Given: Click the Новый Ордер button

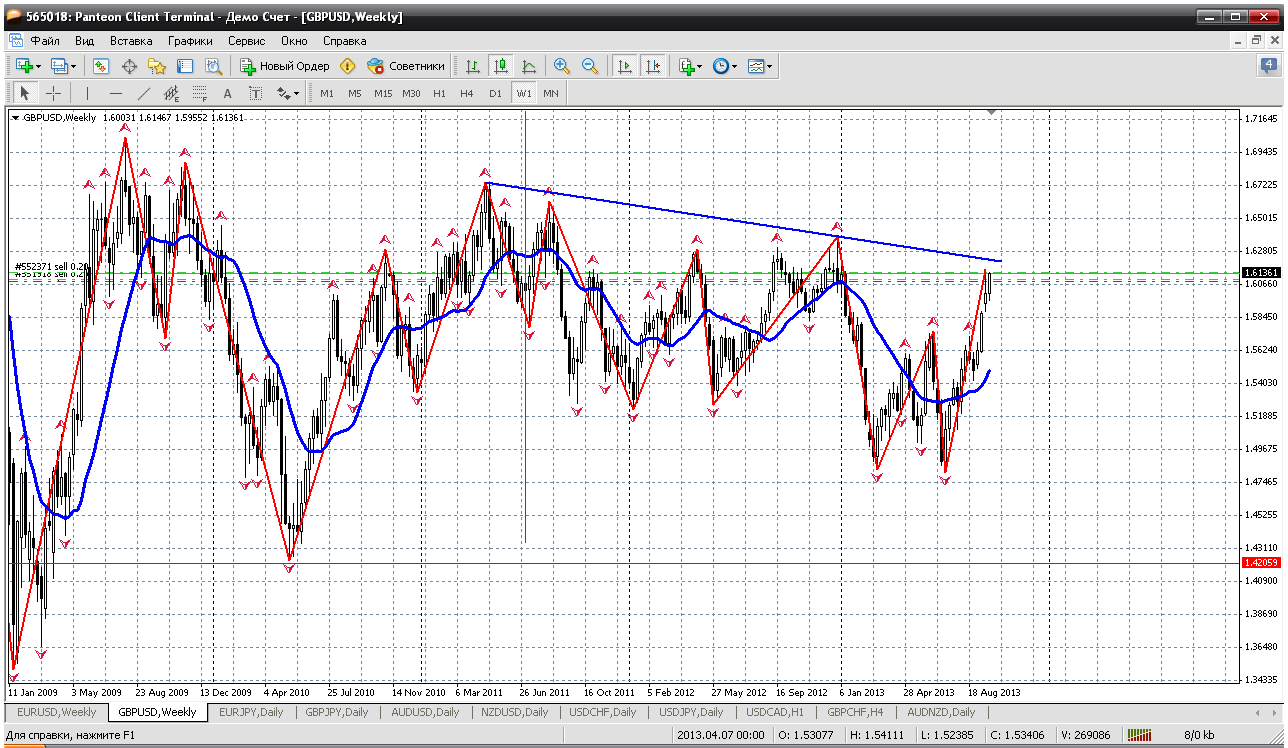Looking at the screenshot, I should pos(284,66).
